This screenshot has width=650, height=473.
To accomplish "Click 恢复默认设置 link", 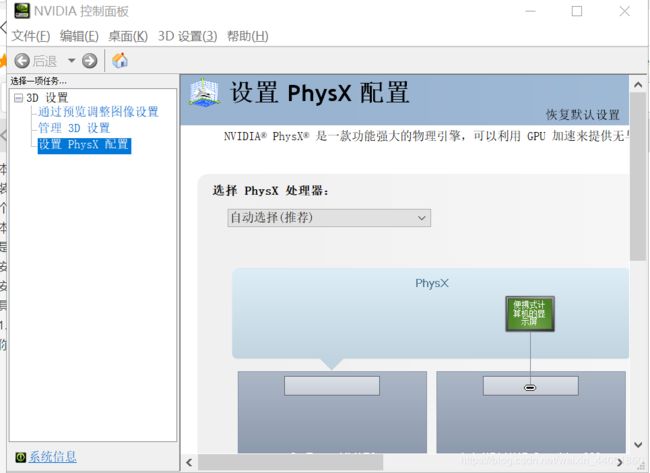I will tap(582, 115).
